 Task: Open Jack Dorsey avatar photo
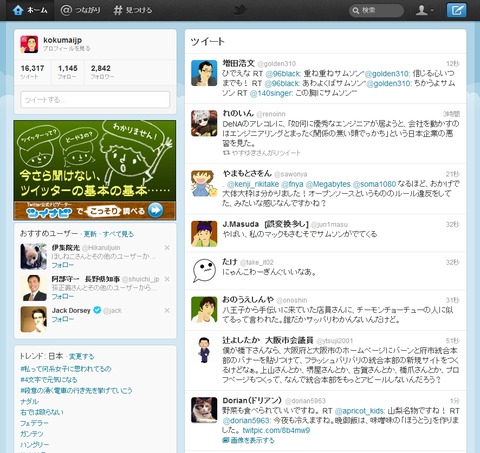34,319
